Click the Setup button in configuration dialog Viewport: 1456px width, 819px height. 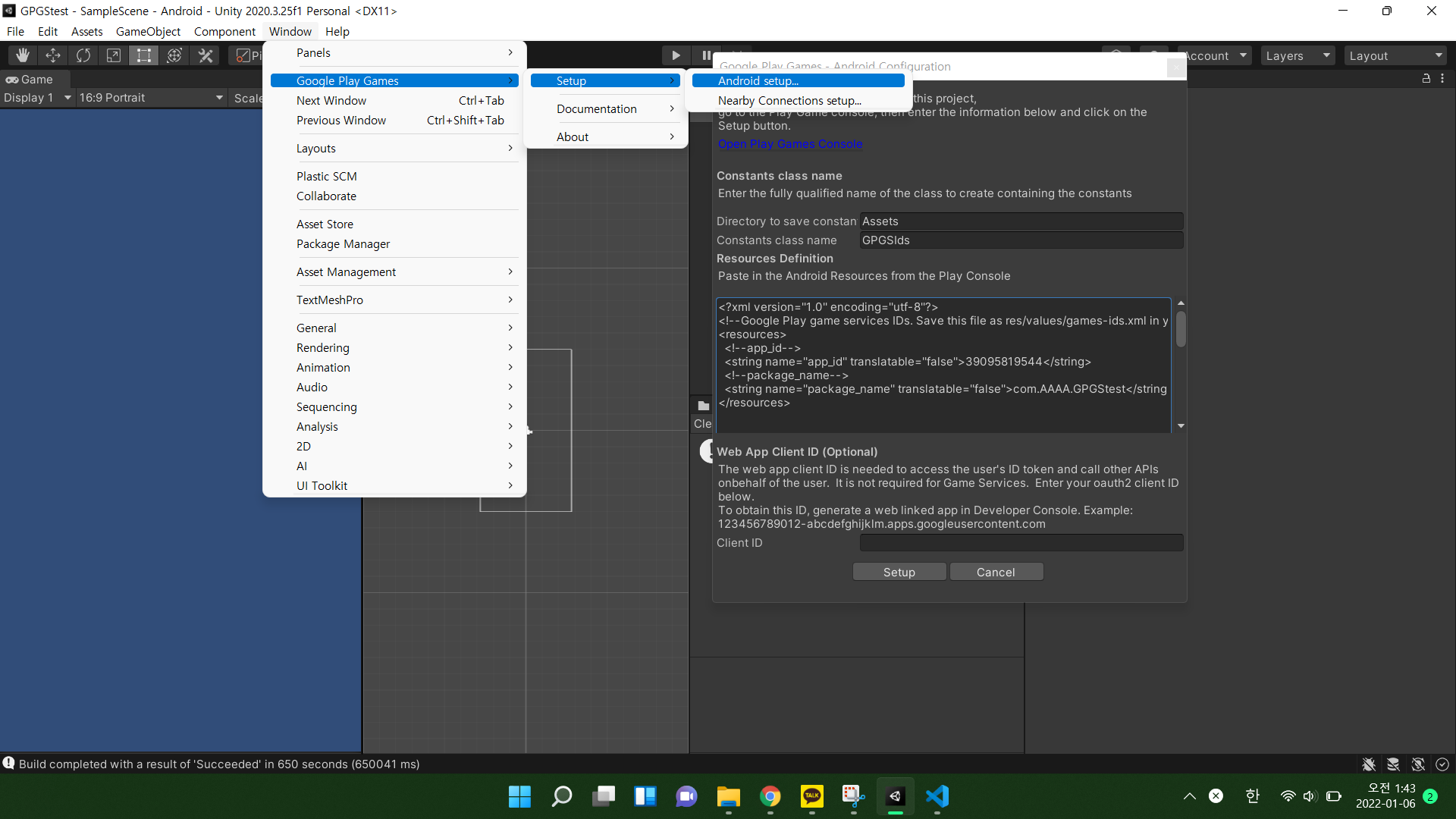click(899, 572)
